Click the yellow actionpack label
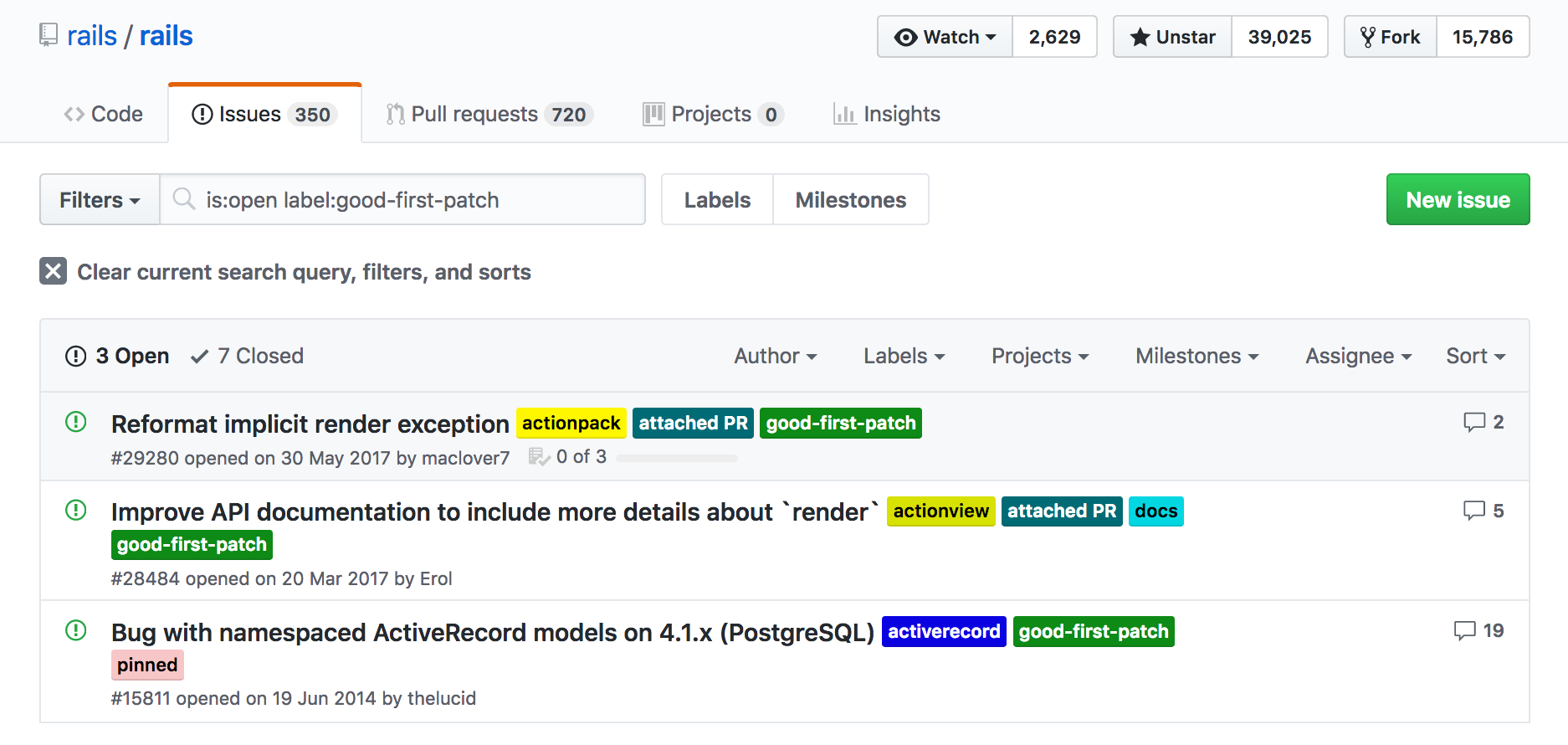1568x745 pixels. pyautogui.click(x=571, y=423)
